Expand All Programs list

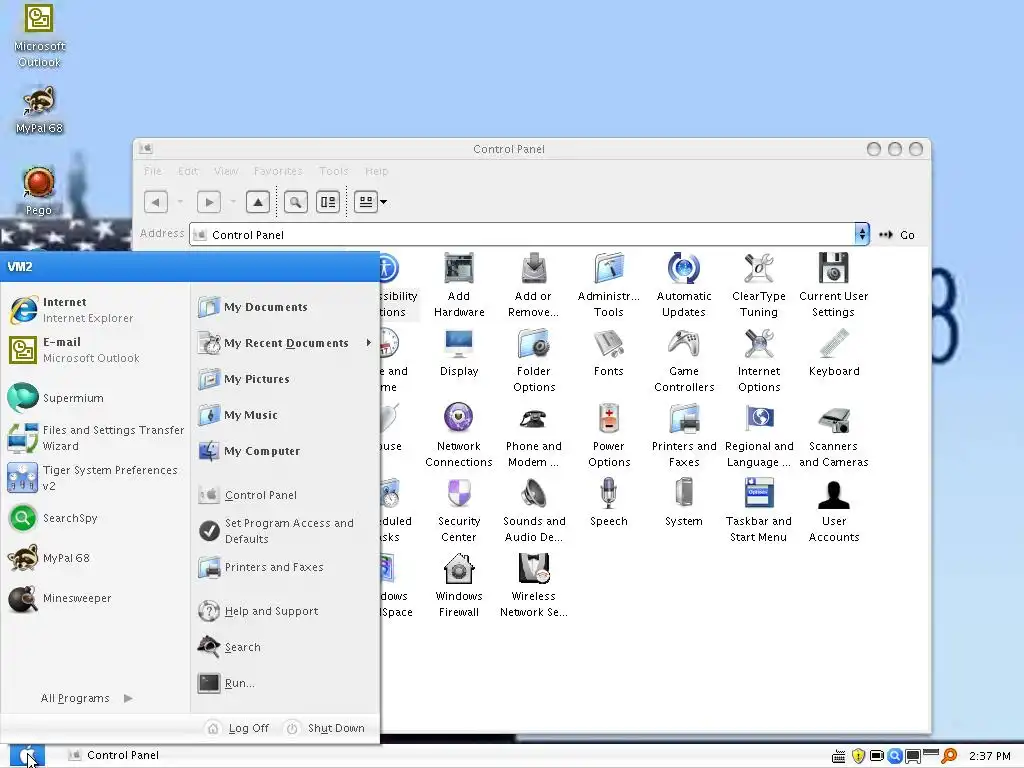(87, 698)
